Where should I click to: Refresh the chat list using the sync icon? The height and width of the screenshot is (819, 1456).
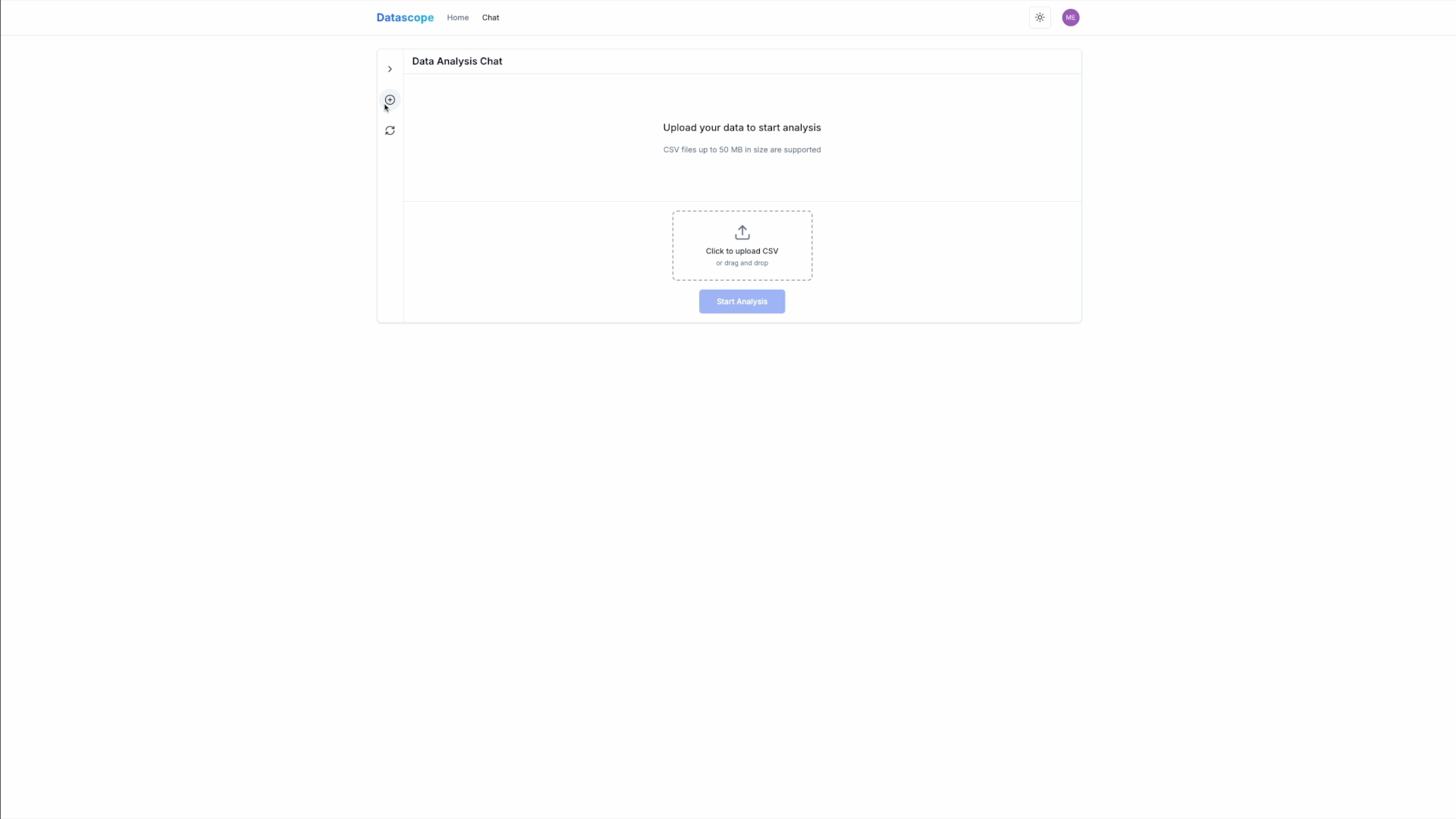[389, 130]
